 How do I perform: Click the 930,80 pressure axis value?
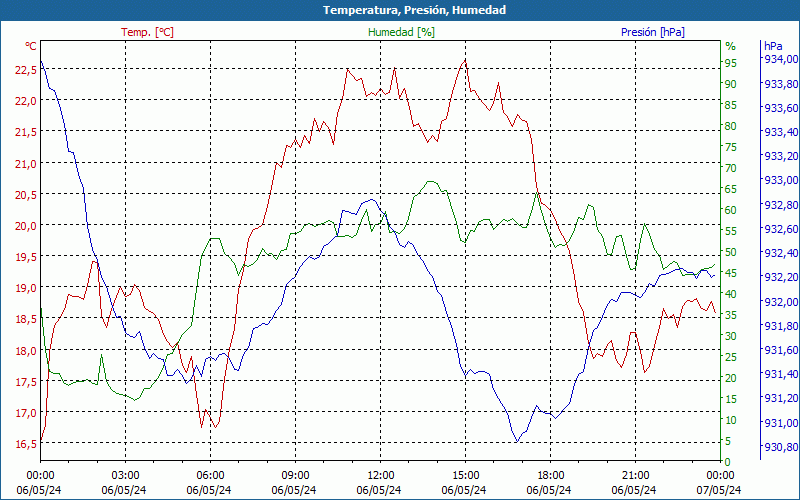(781, 447)
